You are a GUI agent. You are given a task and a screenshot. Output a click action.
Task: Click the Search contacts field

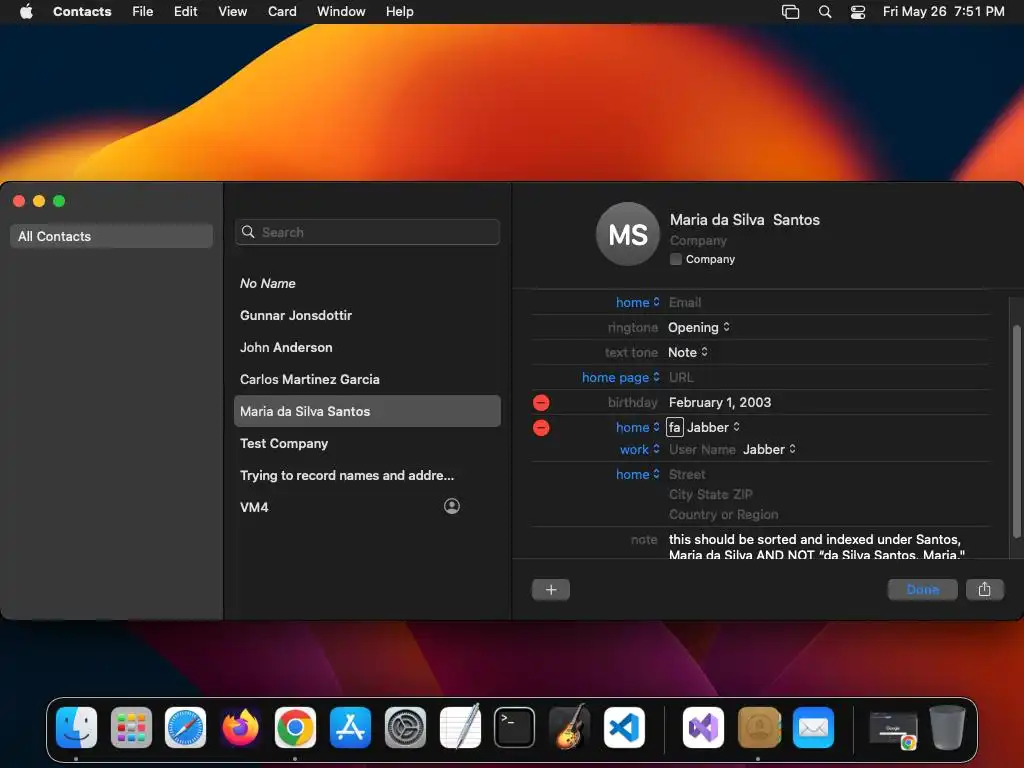point(367,232)
